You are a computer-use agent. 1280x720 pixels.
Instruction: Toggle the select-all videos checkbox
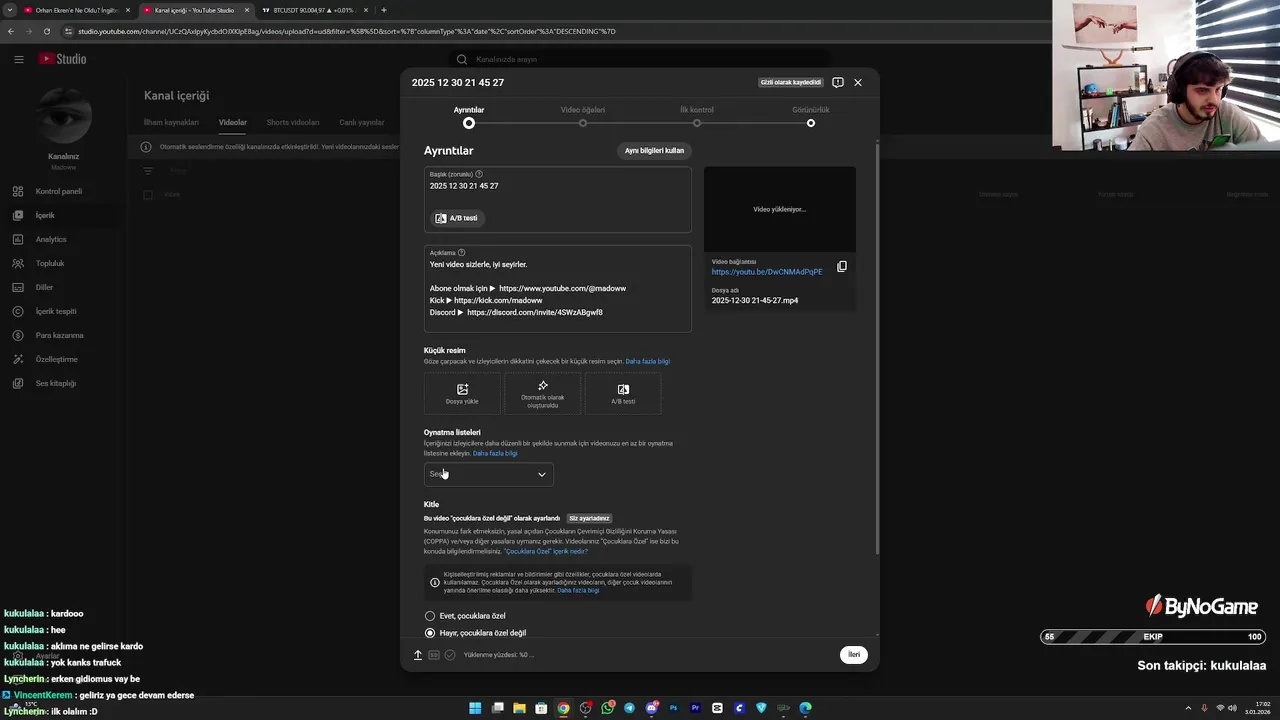tap(148, 194)
